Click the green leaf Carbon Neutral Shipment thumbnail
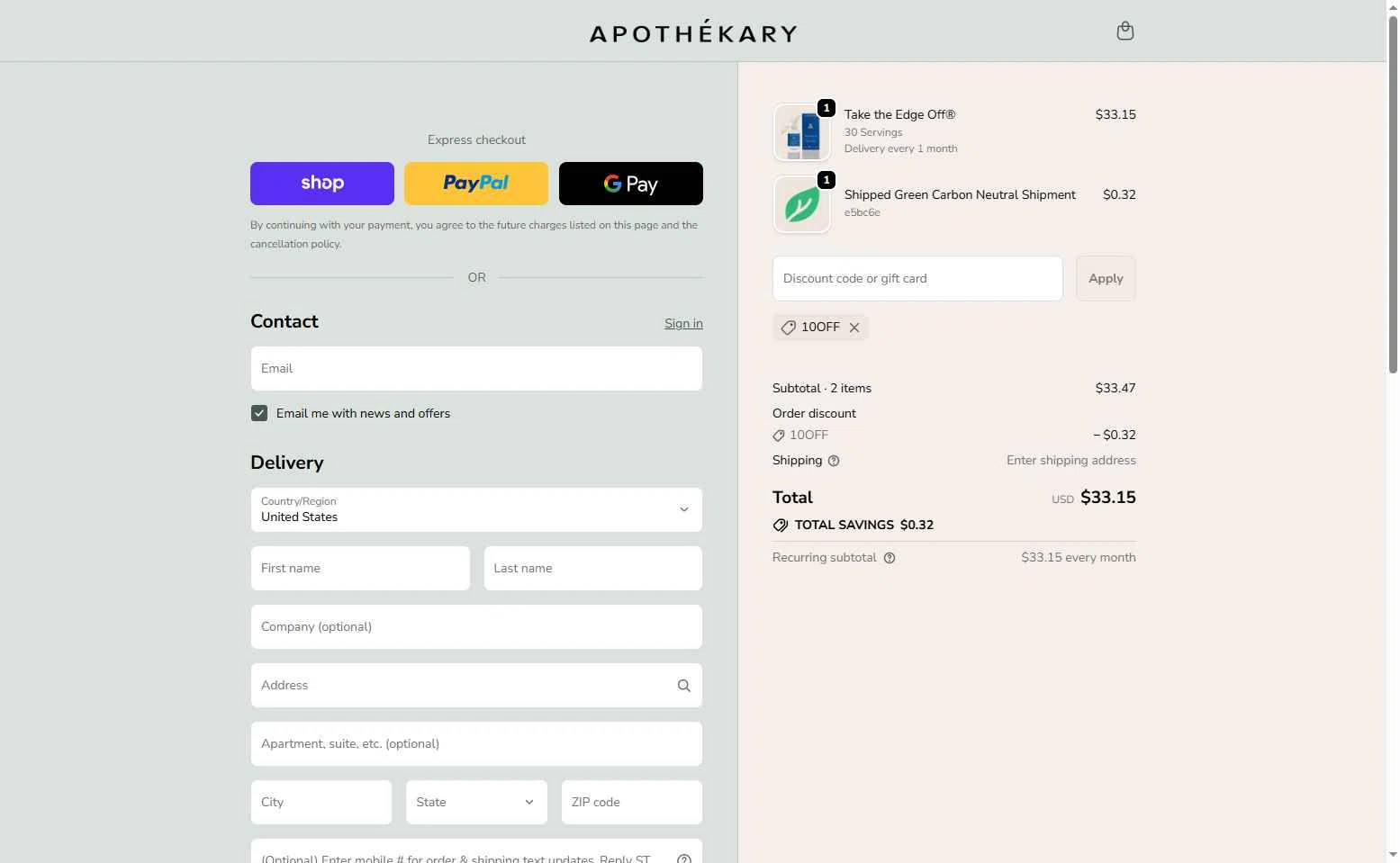Image resolution: width=1400 pixels, height=863 pixels. click(x=802, y=204)
